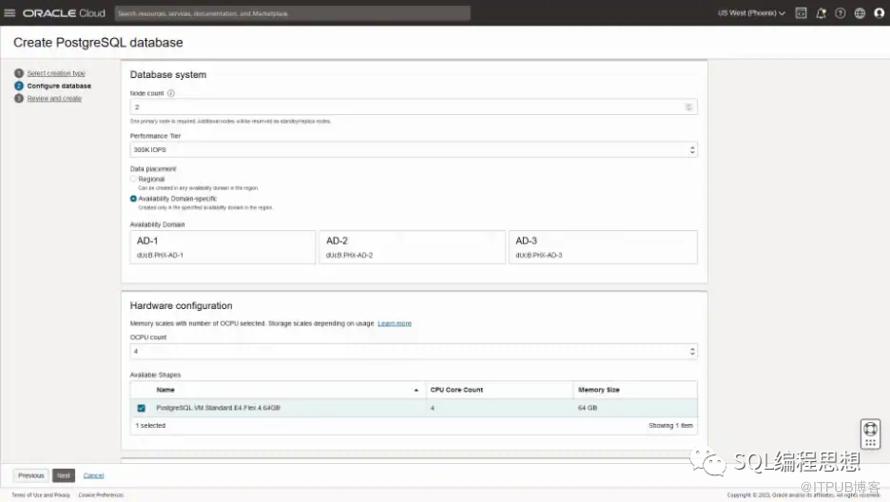890x502 pixels.
Task: Select the Configure database step
Action: click(x=59, y=86)
